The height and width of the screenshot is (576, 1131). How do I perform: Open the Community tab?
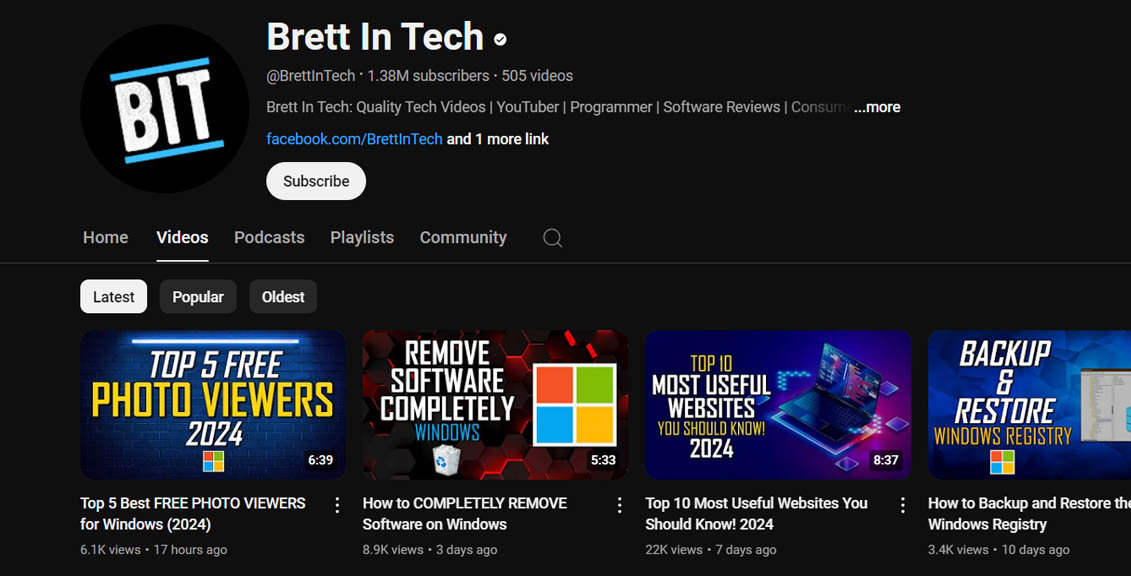tap(463, 238)
